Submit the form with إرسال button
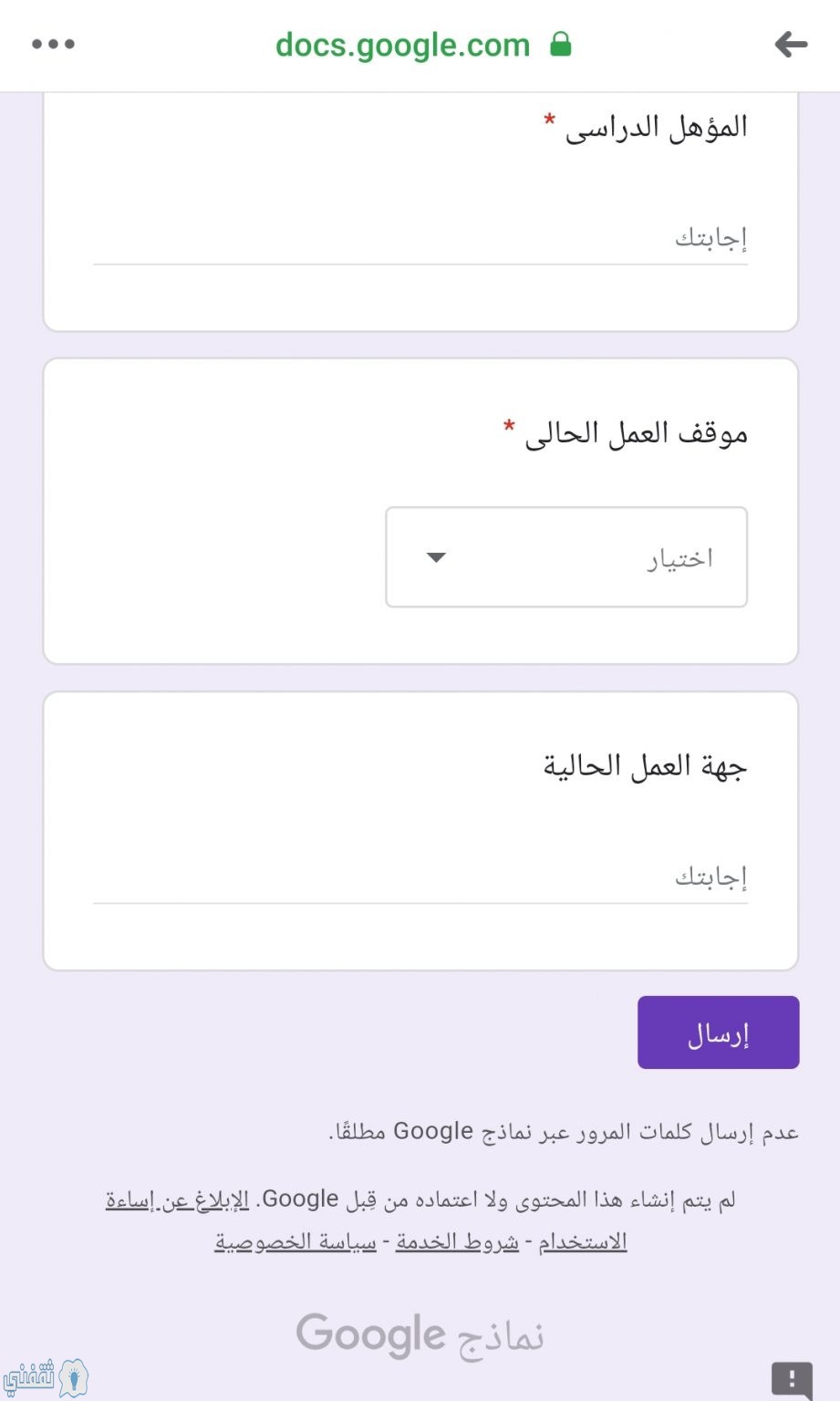The height and width of the screenshot is (1401, 840). 719,1033
